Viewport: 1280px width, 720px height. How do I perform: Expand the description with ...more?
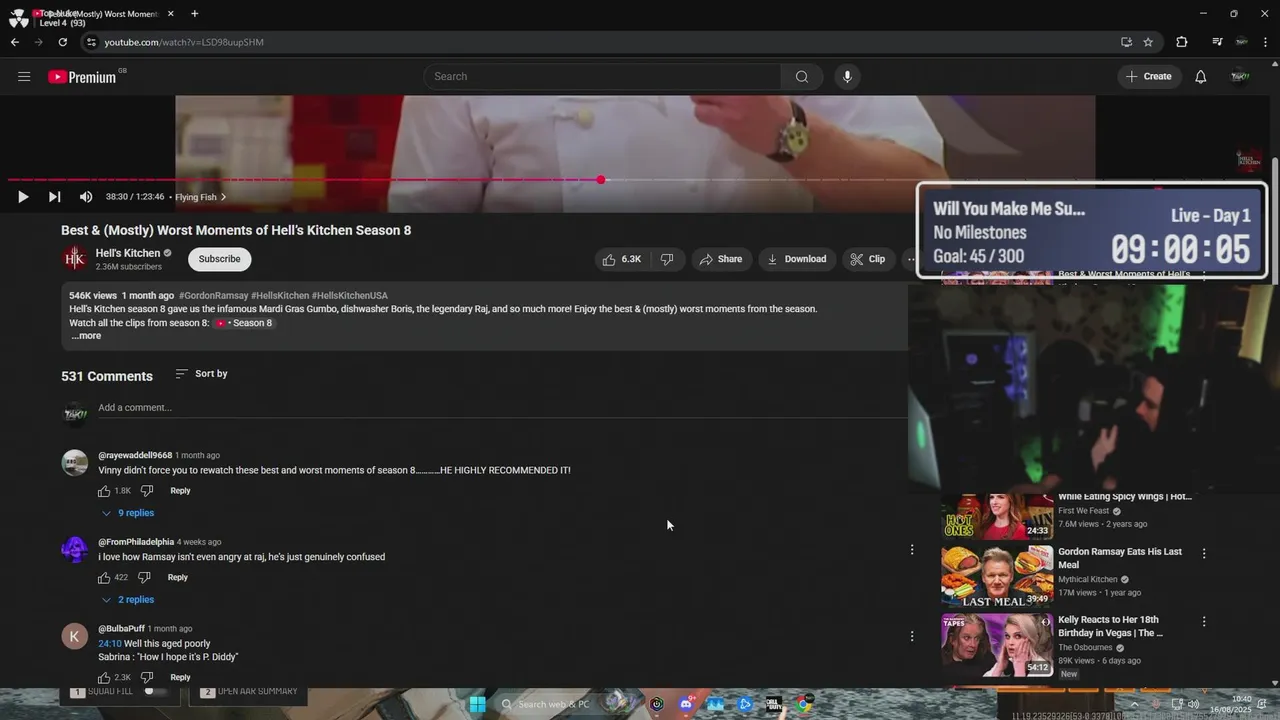coord(86,336)
